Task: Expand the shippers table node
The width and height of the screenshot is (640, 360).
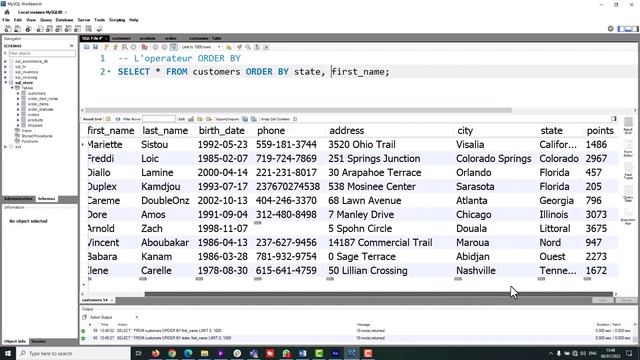Action: coord(18,125)
